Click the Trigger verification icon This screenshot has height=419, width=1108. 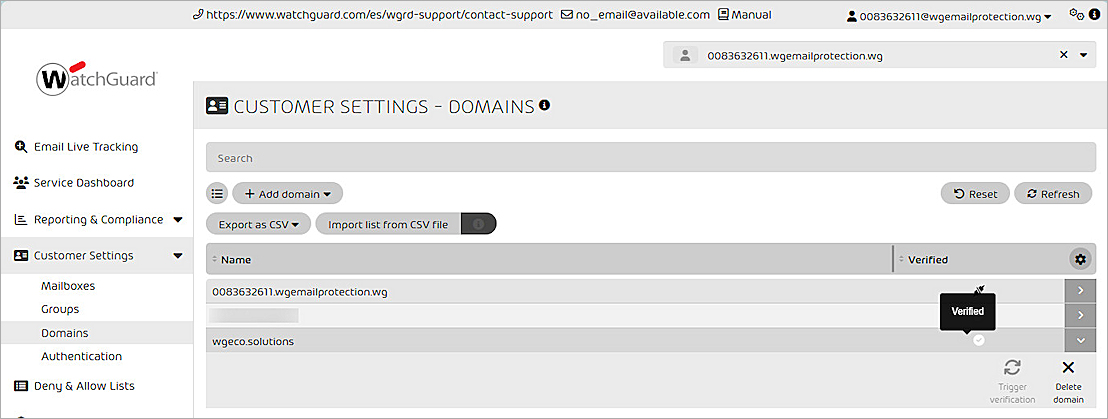[1012, 368]
